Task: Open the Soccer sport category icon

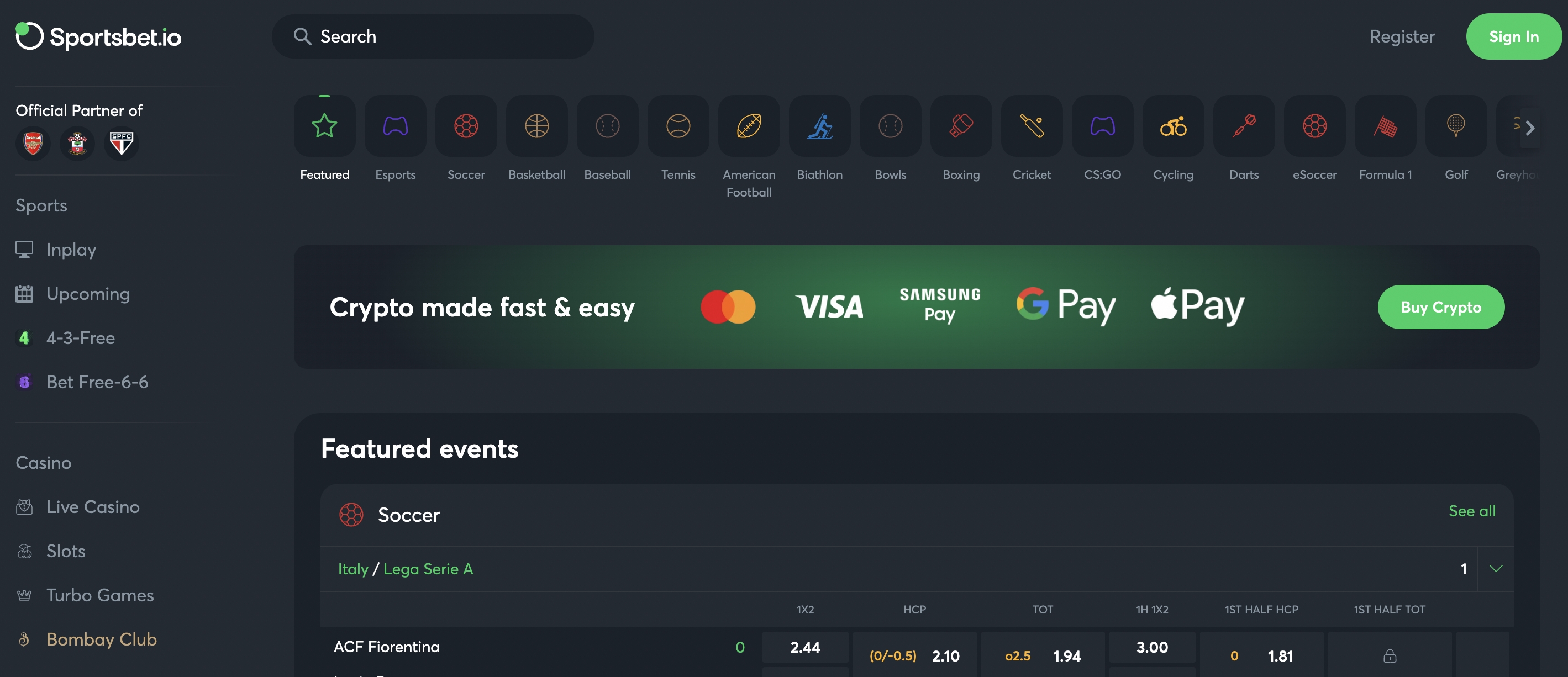Action: tap(466, 126)
